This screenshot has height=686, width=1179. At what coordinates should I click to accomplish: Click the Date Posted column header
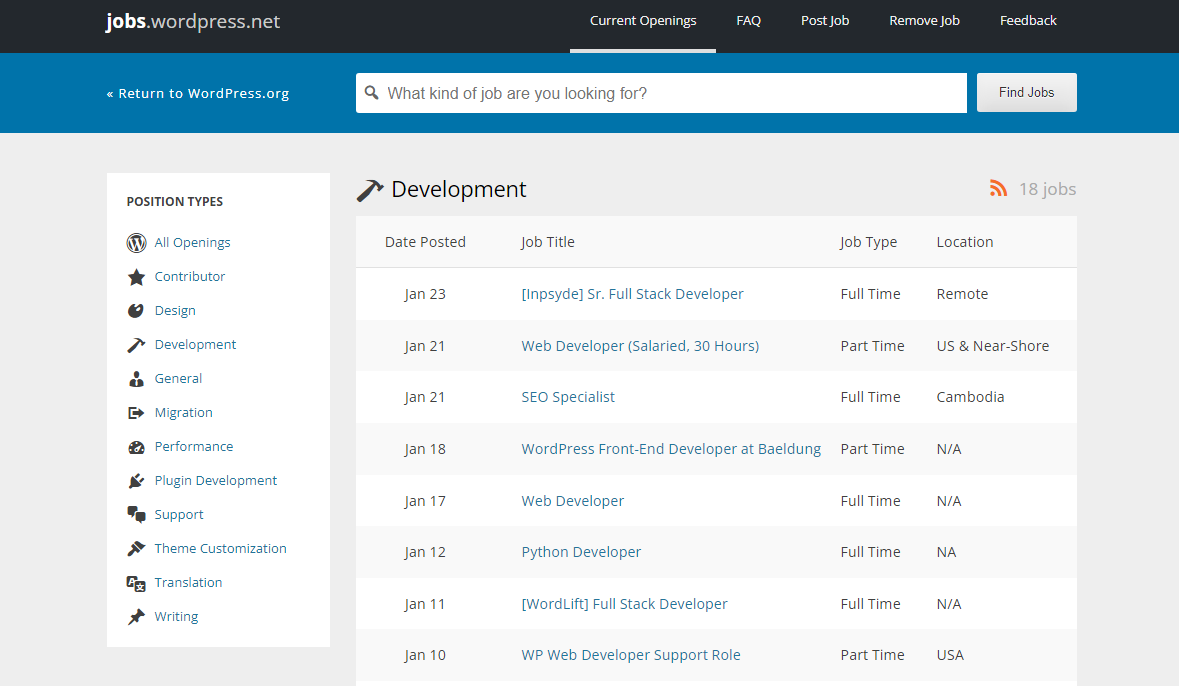click(425, 242)
